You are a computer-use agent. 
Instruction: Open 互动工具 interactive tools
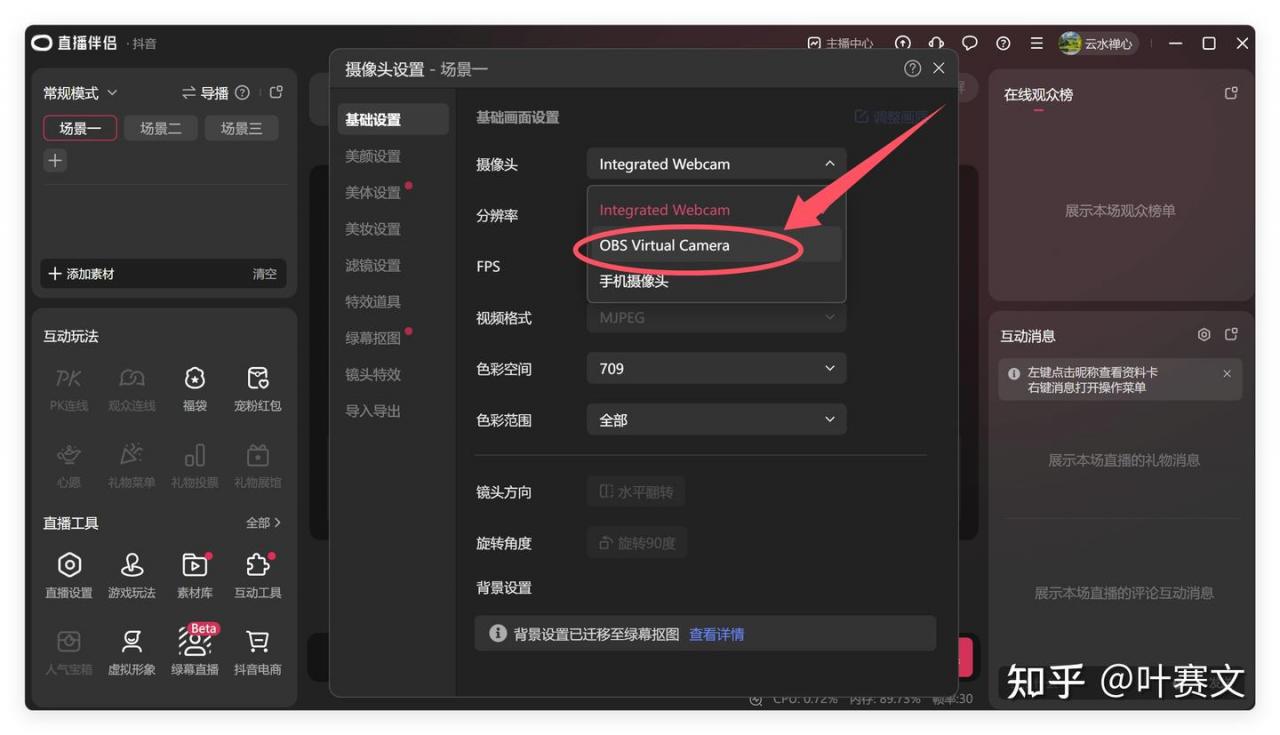[x=258, y=575]
